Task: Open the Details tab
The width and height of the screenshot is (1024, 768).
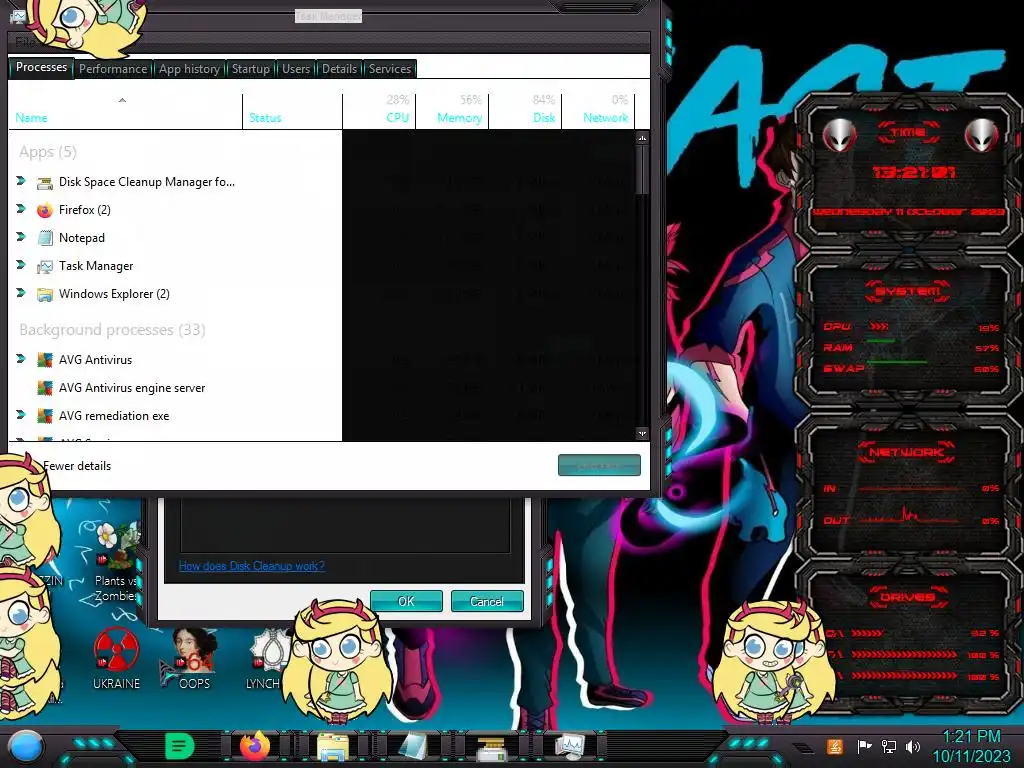Action: click(x=340, y=69)
